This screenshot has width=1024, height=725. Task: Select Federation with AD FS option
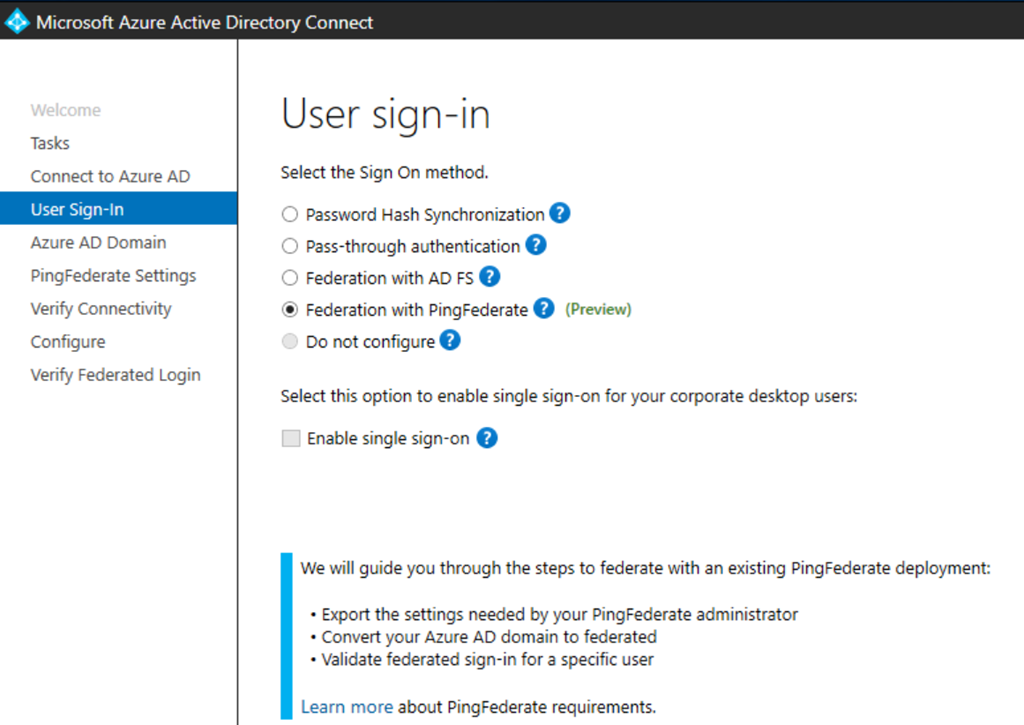point(290,278)
